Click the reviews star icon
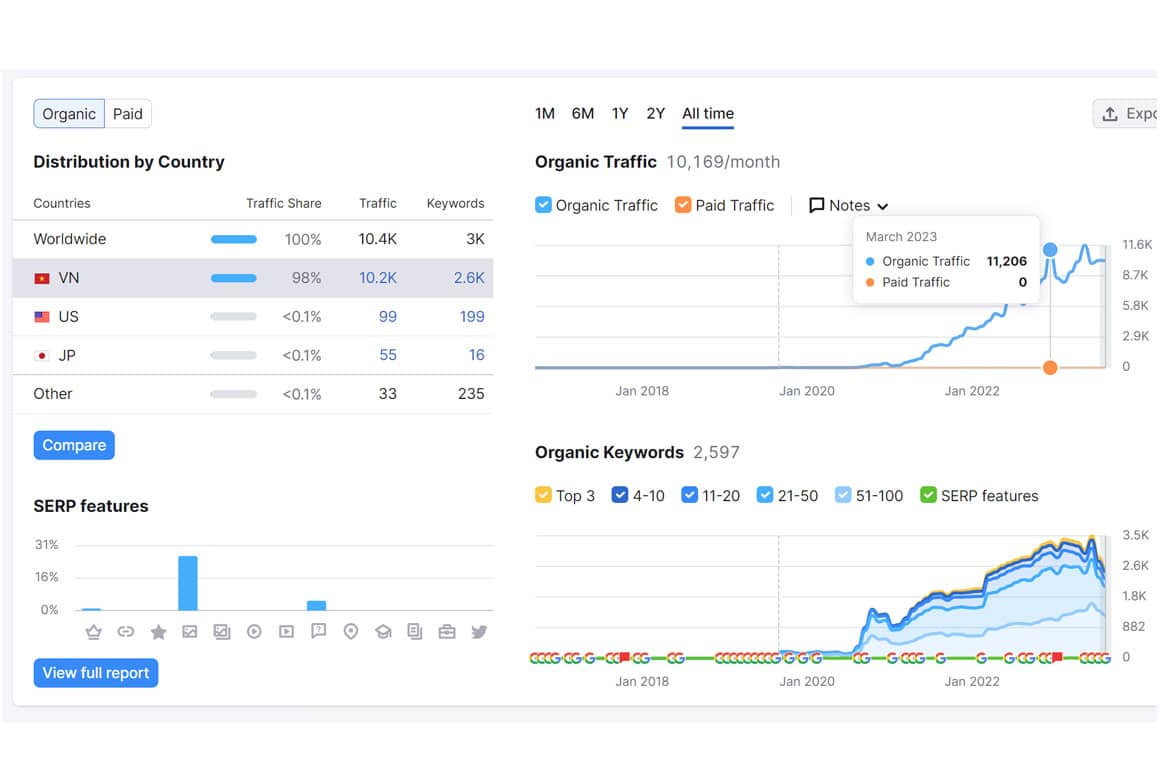Viewport: 1170px width, 780px height. point(158,632)
